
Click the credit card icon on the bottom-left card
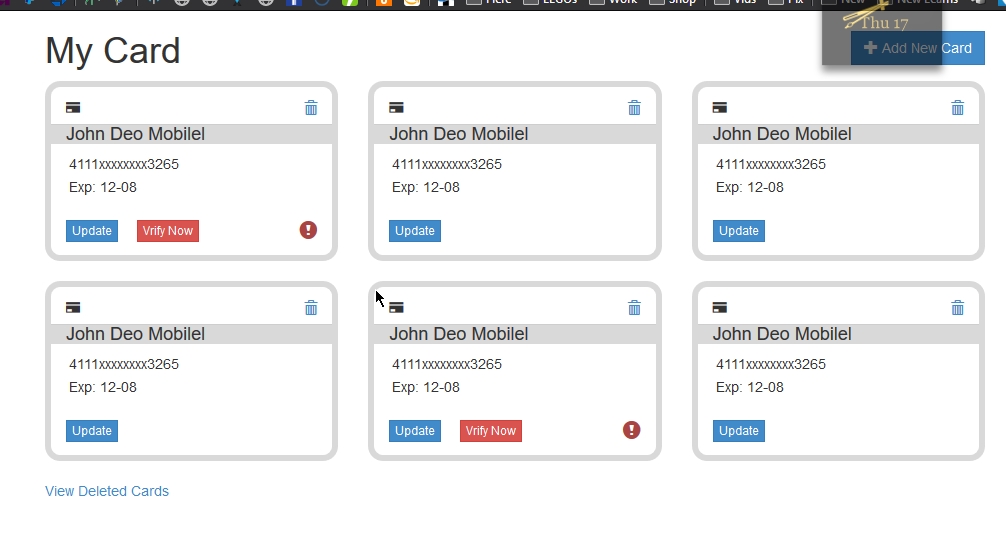[73, 308]
